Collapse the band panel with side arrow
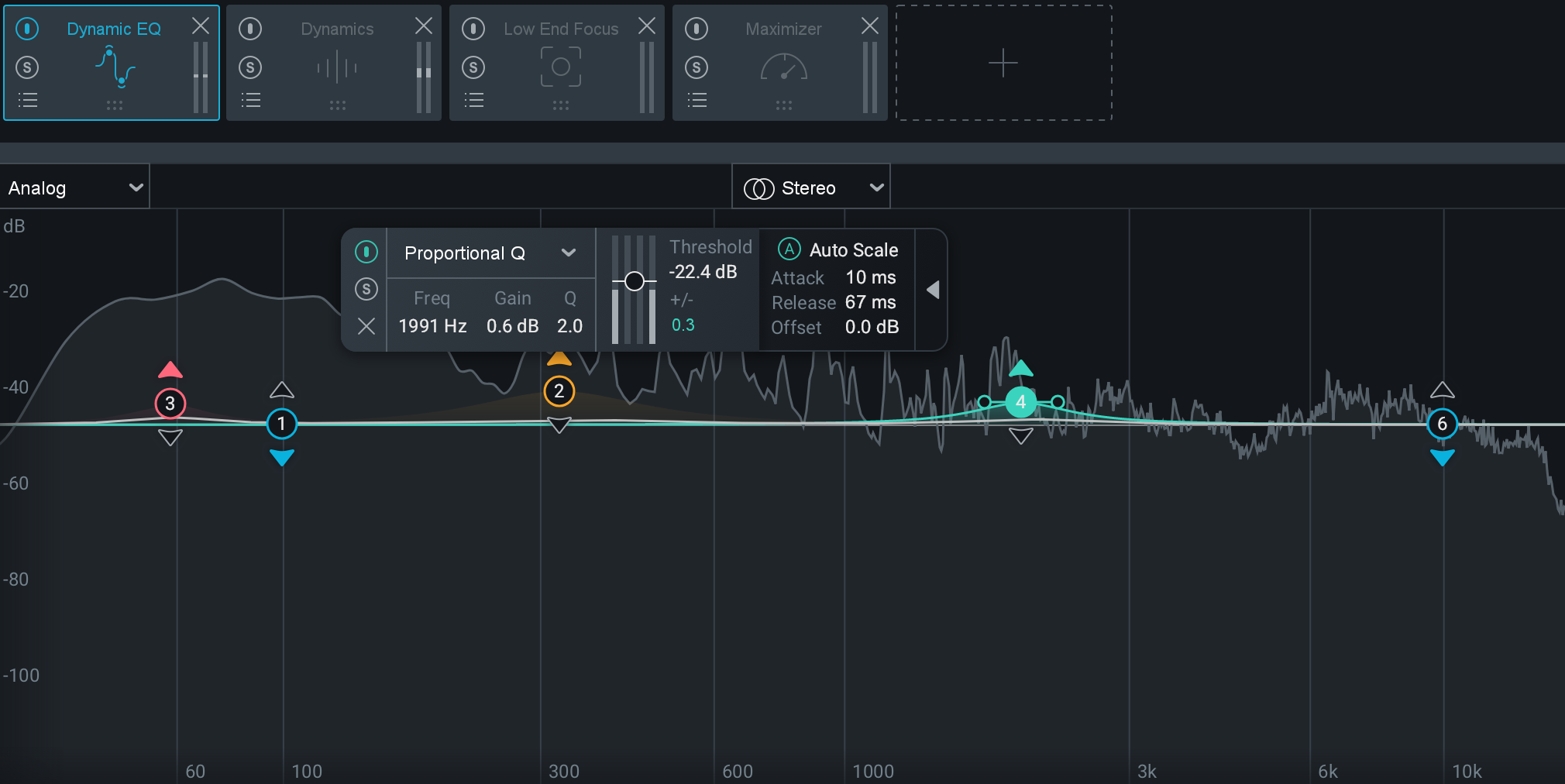The height and width of the screenshot is (784, 1565). click(x=933, y=290)
